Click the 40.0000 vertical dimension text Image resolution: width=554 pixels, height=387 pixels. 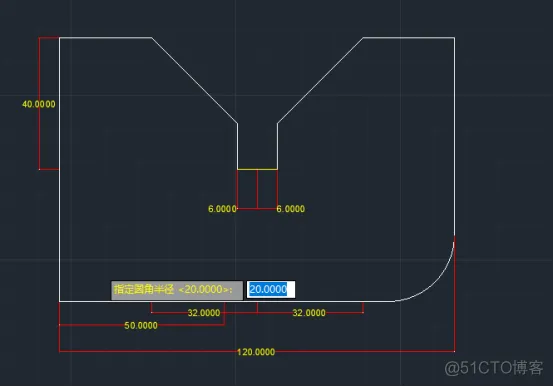point(39,104)
